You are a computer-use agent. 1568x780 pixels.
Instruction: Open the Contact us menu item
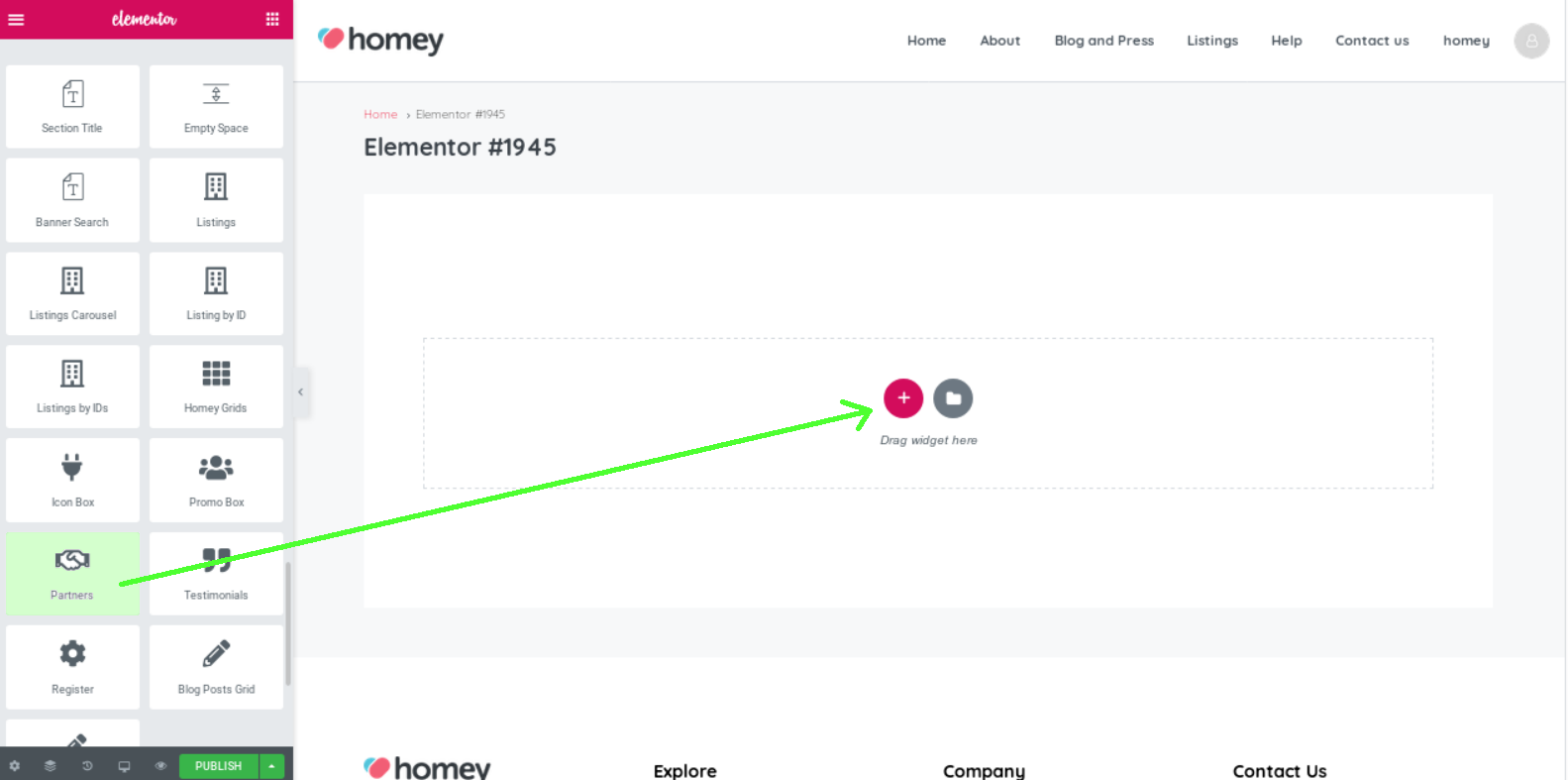click(1372, 41)
